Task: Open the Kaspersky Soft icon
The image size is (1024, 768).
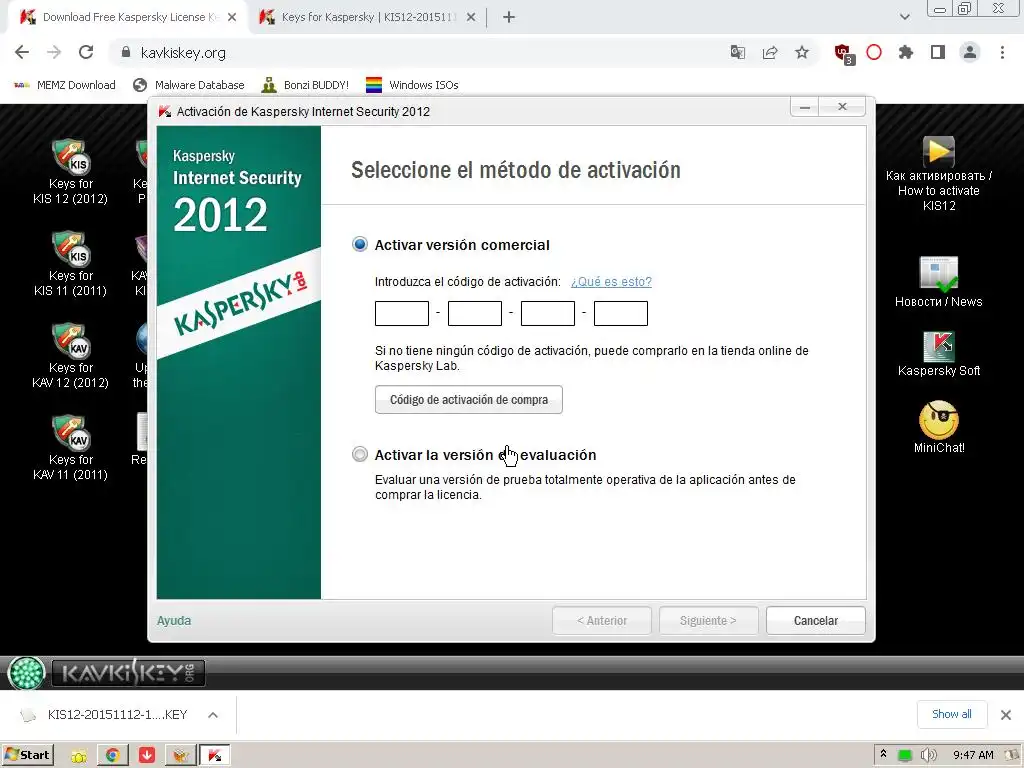Action: [x=938, y=355]
